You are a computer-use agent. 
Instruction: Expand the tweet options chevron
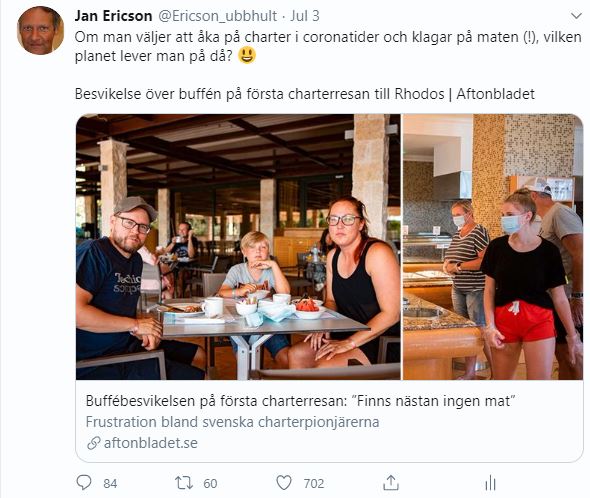(x=576, y=16)
